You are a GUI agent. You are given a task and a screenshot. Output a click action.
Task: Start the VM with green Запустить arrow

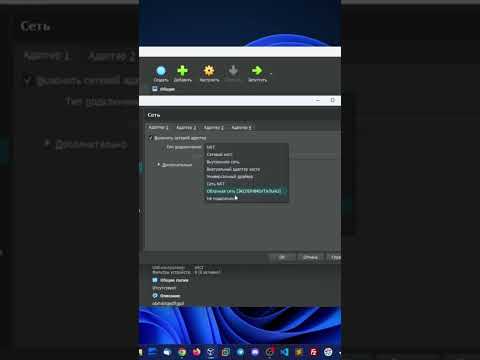tap(257, 70)
